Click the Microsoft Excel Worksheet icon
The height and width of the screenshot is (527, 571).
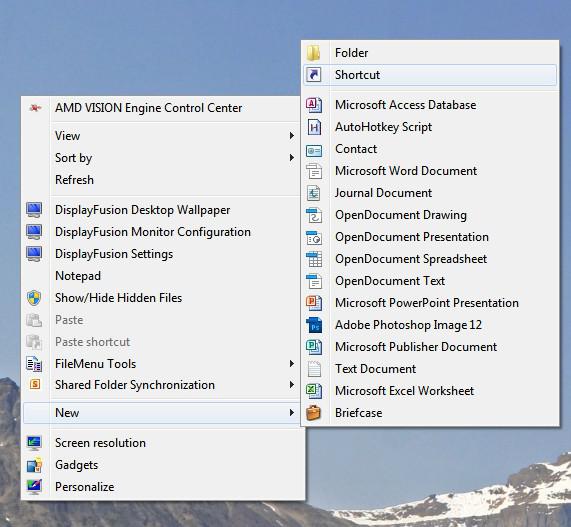pyautogui.click(x=314, y=391)
